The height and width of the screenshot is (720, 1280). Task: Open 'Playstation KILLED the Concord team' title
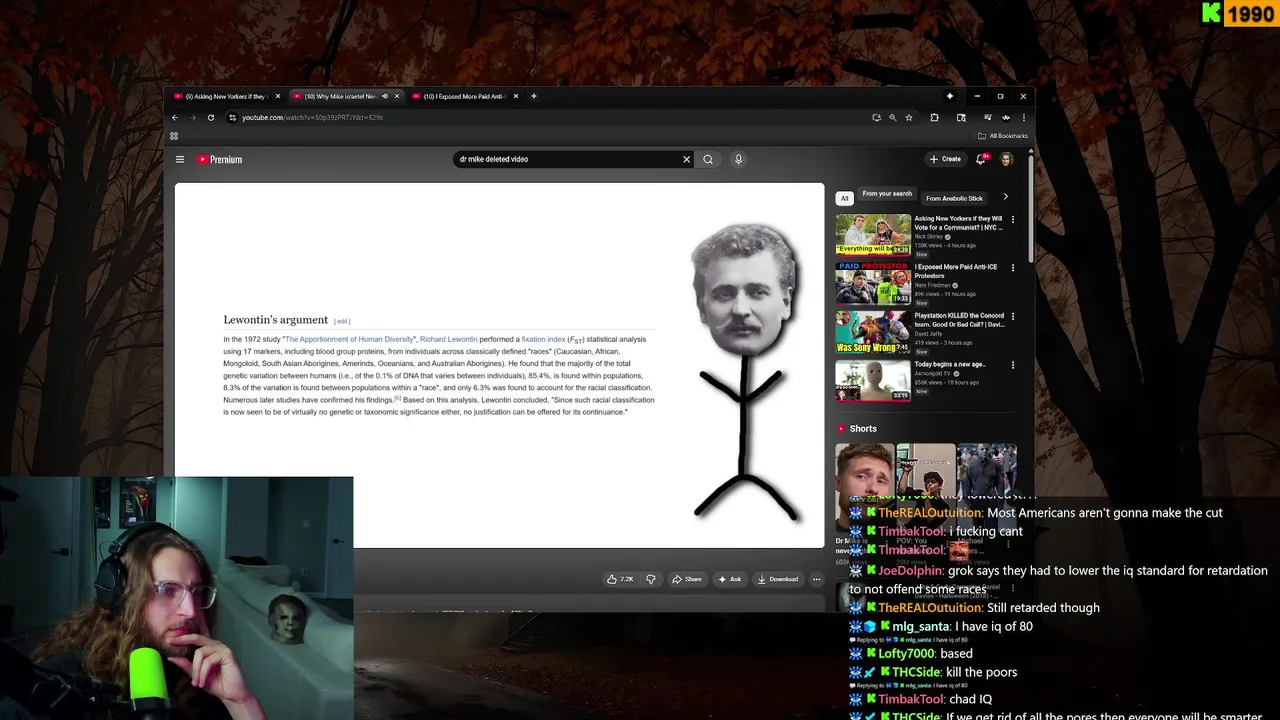click(x=959, y=320)
